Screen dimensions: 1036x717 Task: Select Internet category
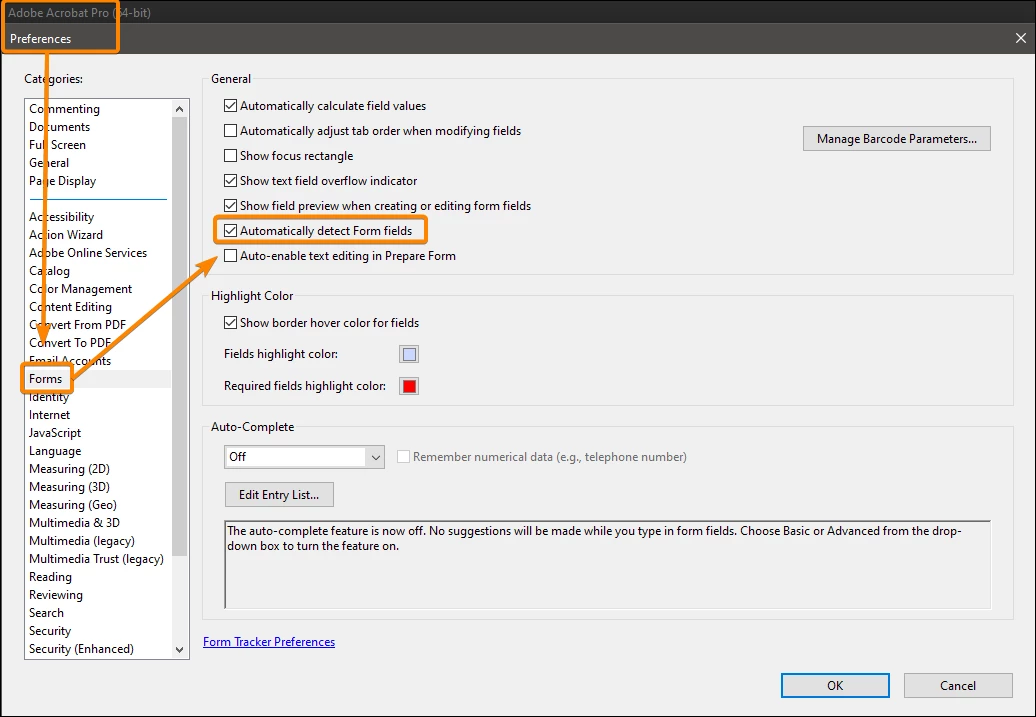click(x=50, y=414)
